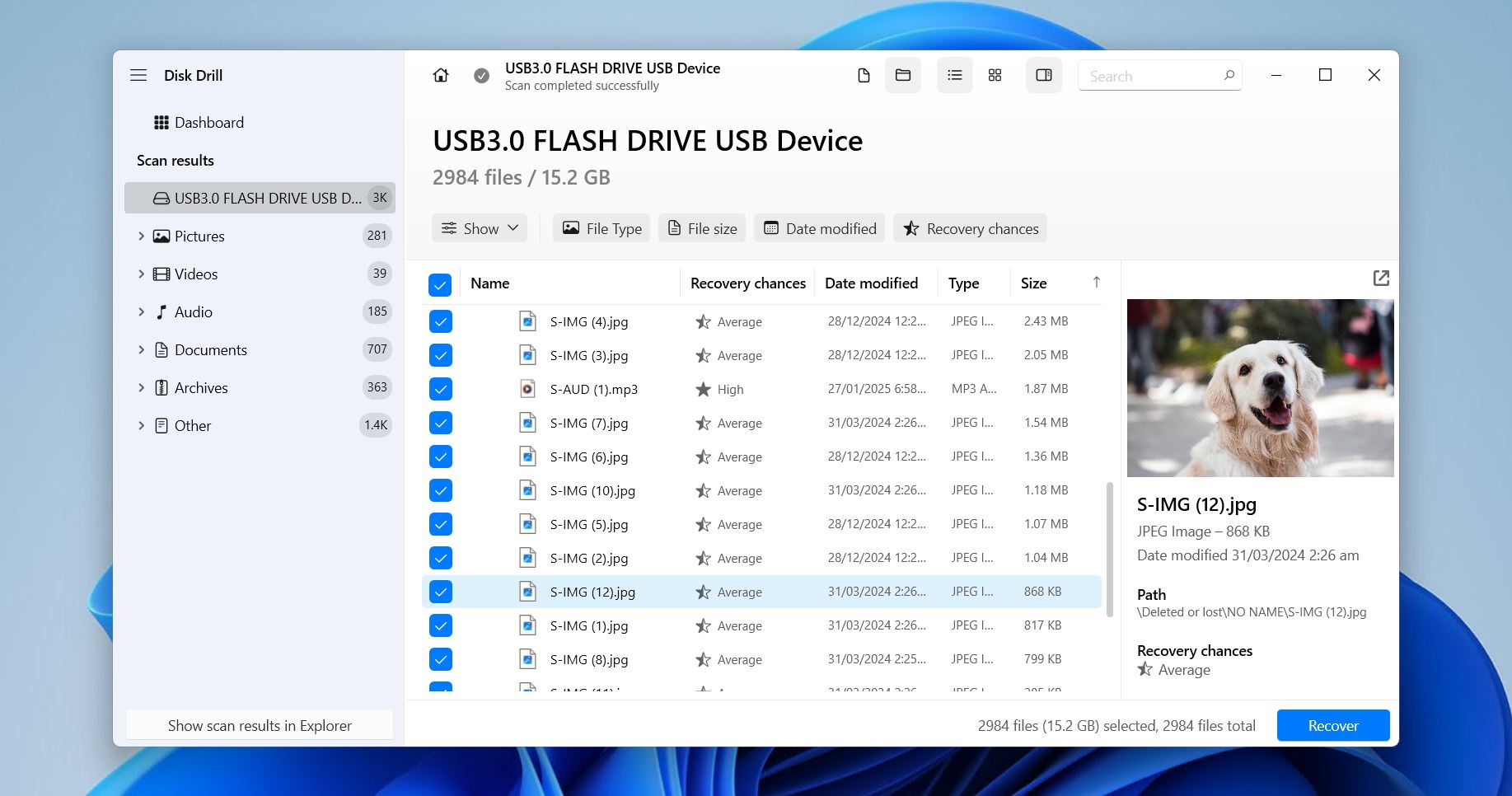The width and height of the screenshot is (1512, 796).
Task: Open the home view icon
Action: click(441, 75)
